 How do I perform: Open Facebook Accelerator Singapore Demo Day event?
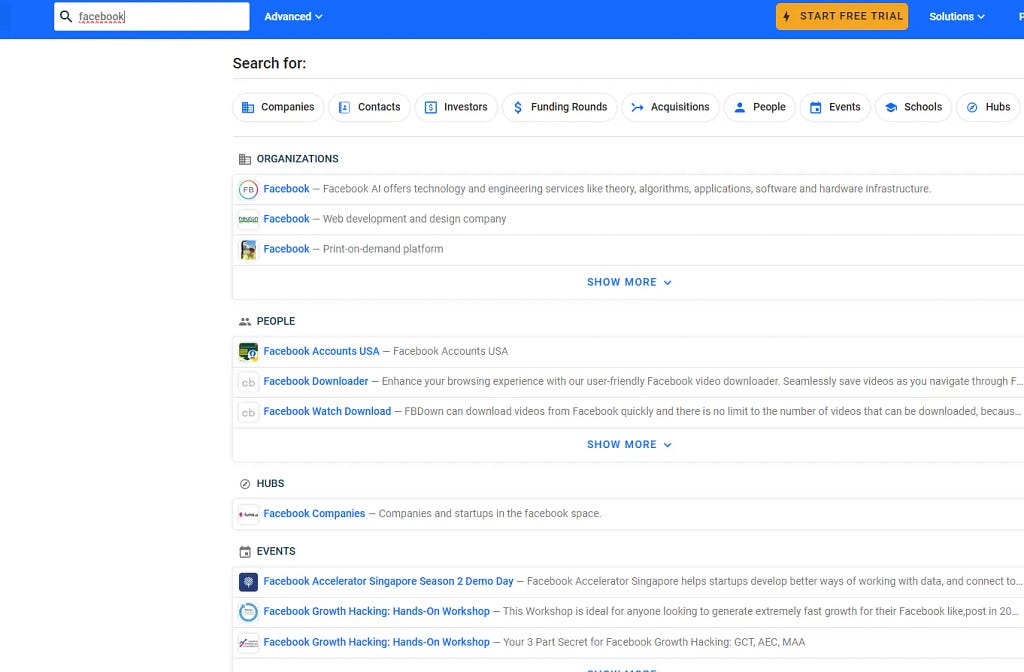(x=388, y=581)
